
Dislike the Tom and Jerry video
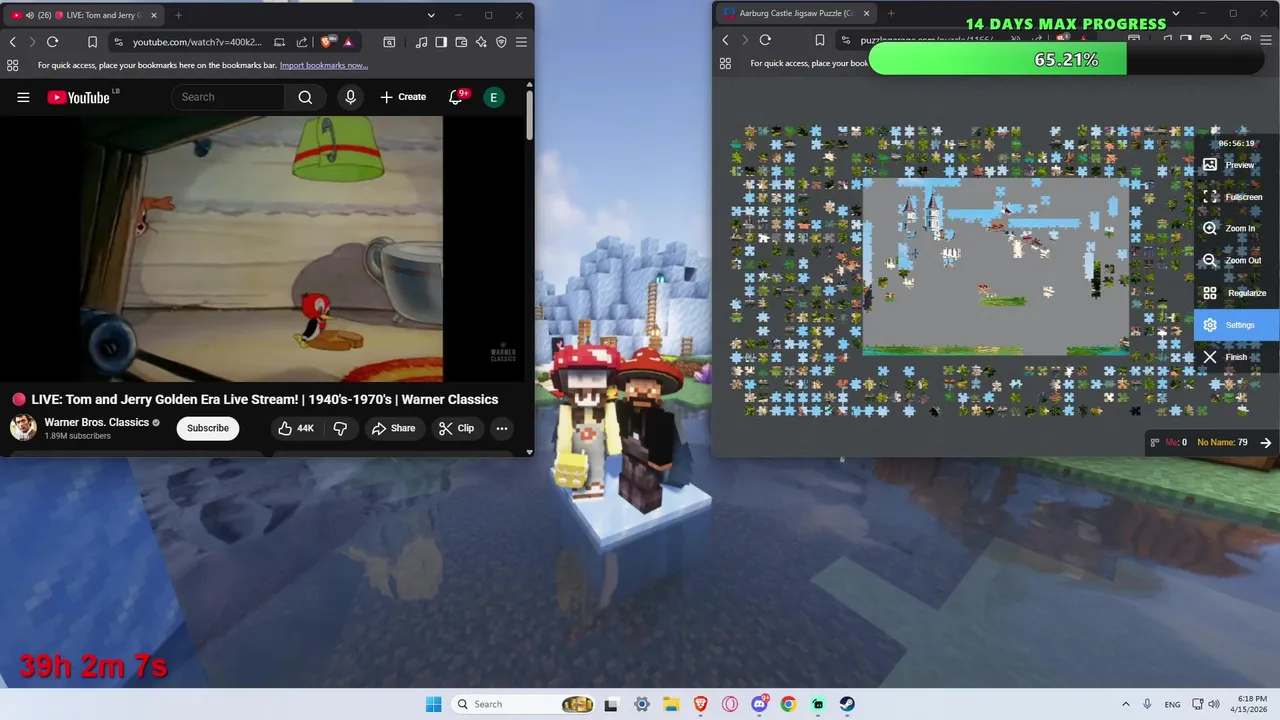pyautogui.click(x=340, y=428)
